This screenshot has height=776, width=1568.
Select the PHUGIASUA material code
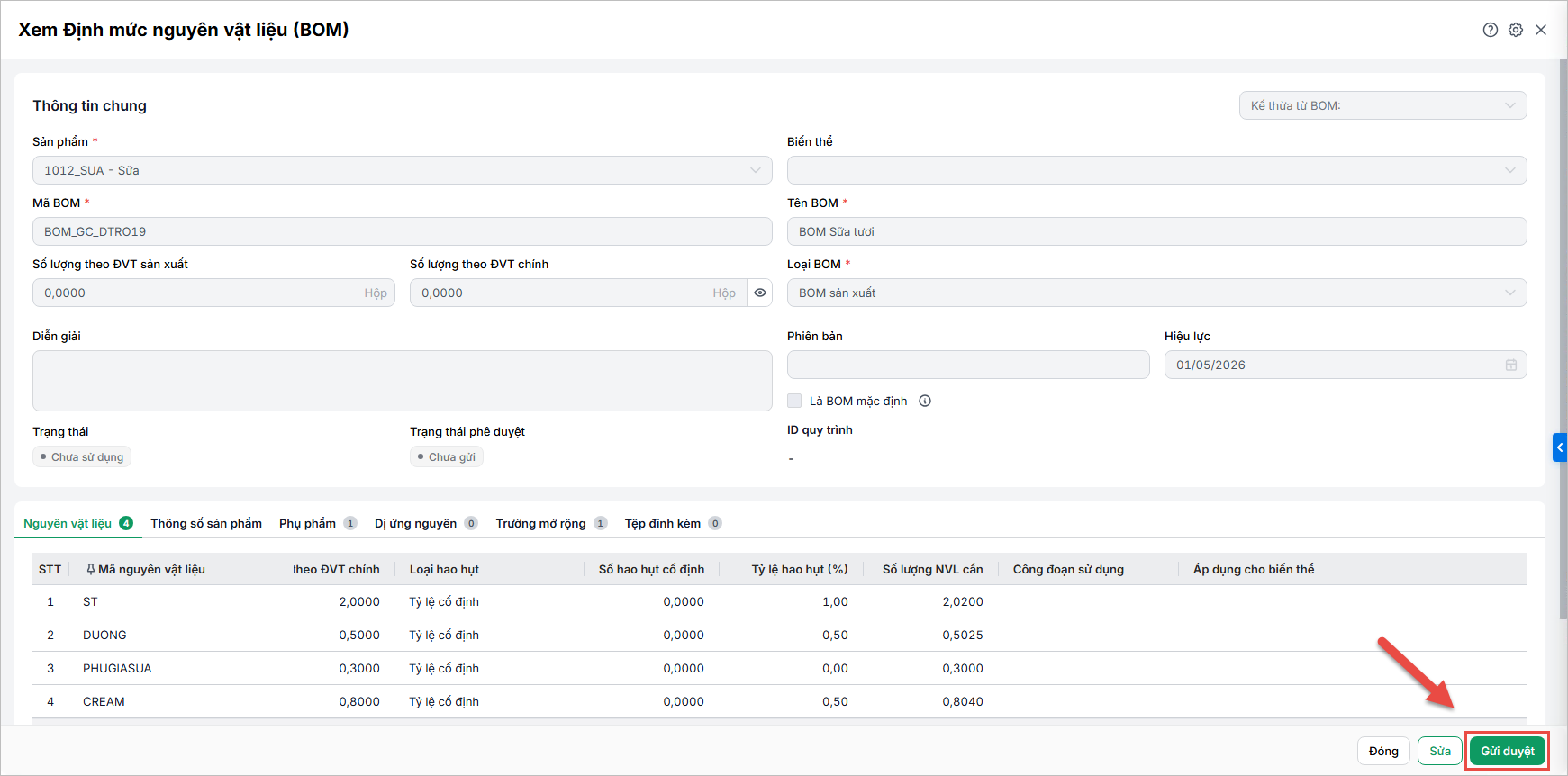pos(117,668)
